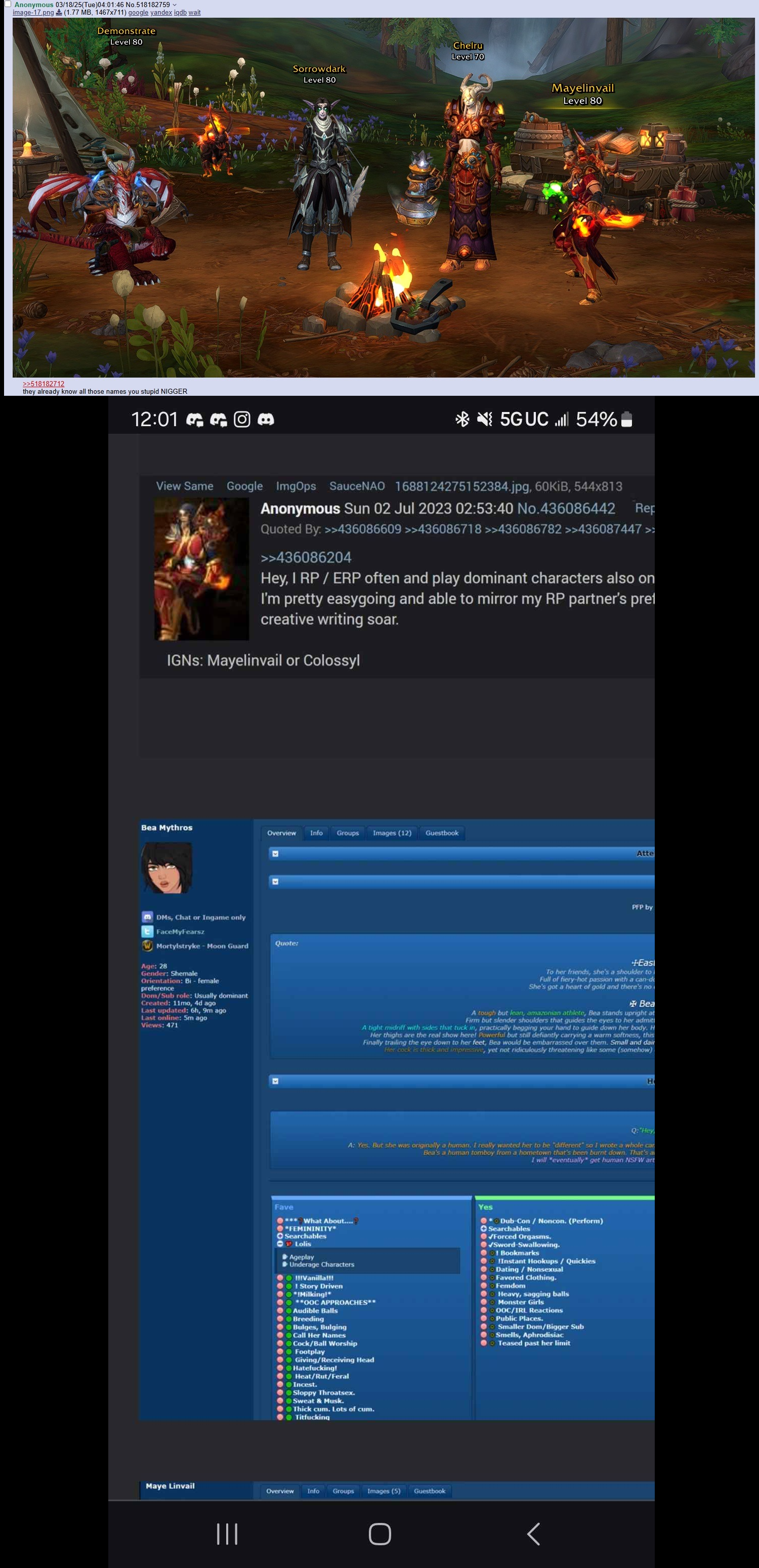Switch to the Images (5) tab on Maye Linvail
This screenshot has height=1568, width=759.
point(384,1491)
